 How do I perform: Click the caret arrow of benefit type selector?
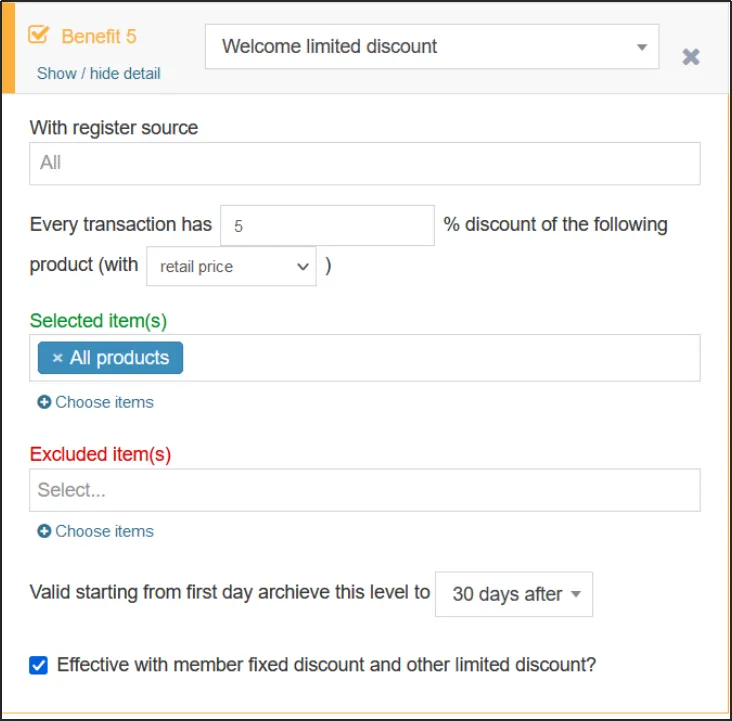(x=641, y=47)
